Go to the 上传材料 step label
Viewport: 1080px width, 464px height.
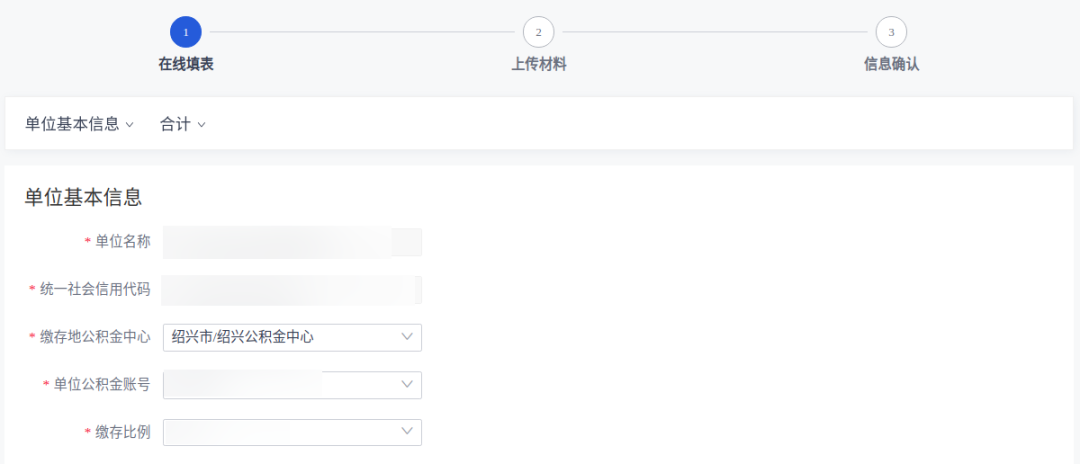pos(539,65)
